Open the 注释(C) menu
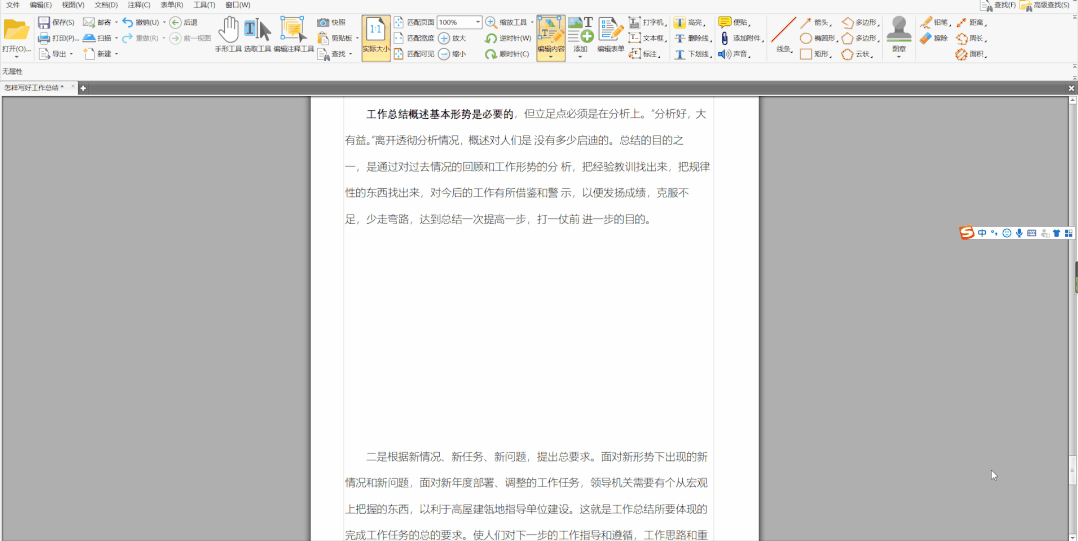The width and height of the screenshot is (1078, 541). point(139,5)
